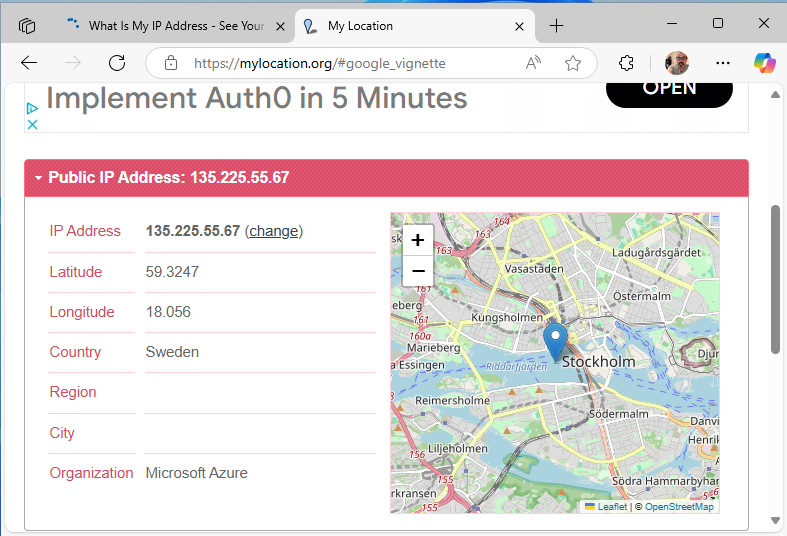Click the Reimersholme label on map
This screenshot has height=536, width=787.
452,400
